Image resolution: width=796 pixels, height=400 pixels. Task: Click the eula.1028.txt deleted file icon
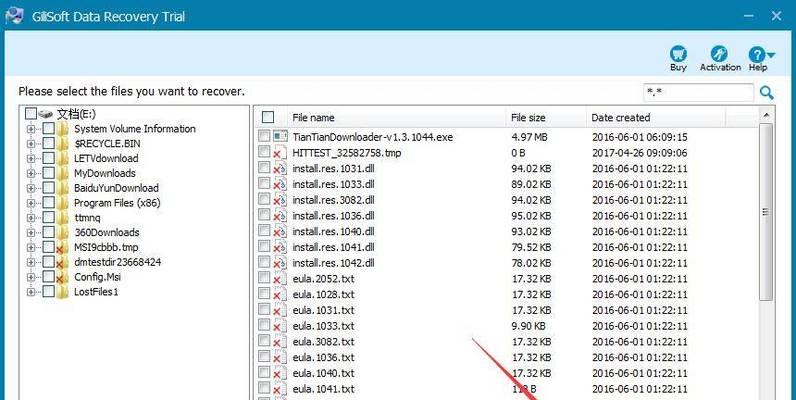(x=278, y=295)
